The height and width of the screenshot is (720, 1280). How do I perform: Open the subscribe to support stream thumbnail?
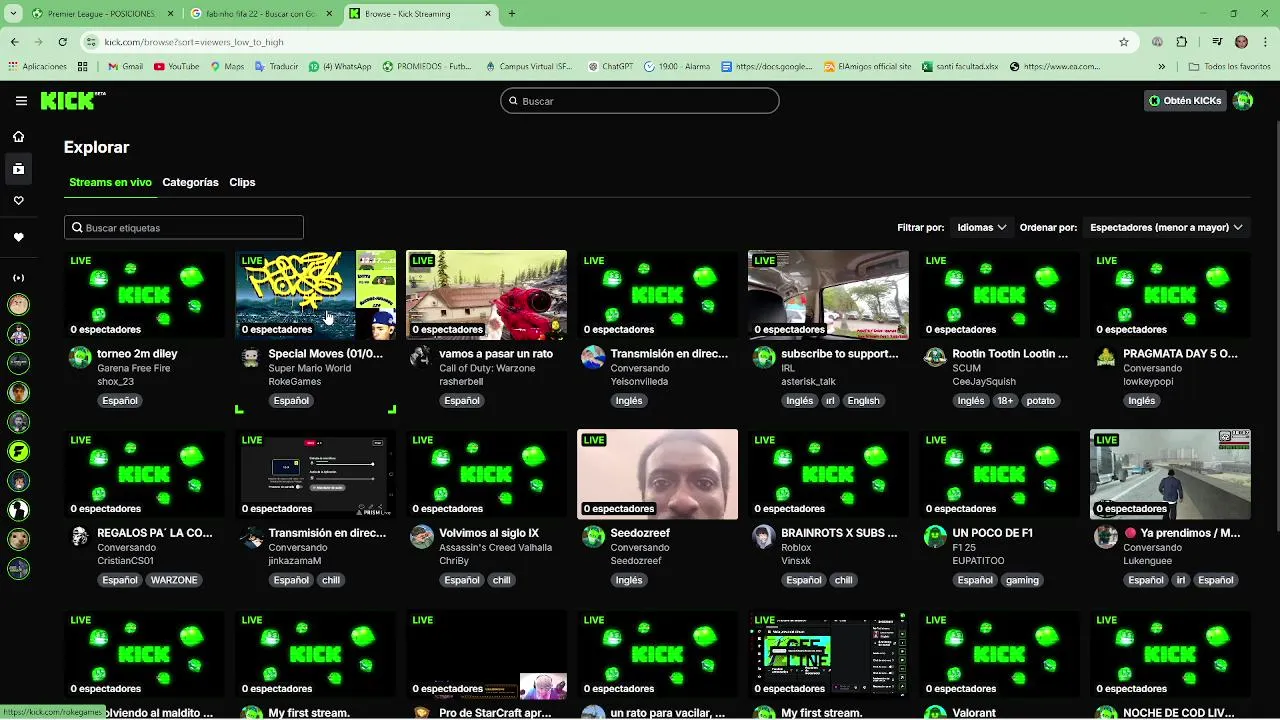coord(829,295)
